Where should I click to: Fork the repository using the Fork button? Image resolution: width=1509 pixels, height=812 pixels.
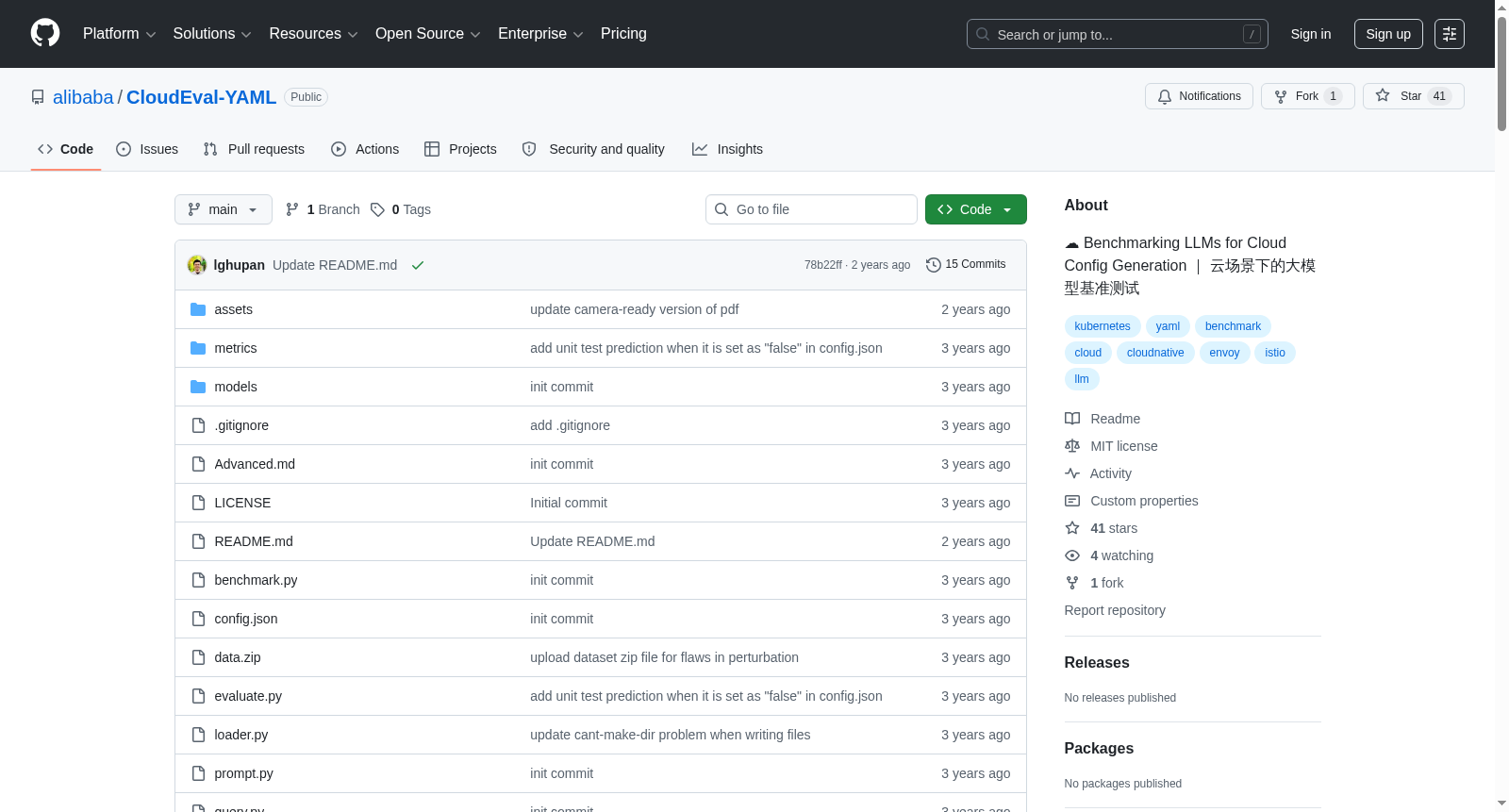point(1307,96)
